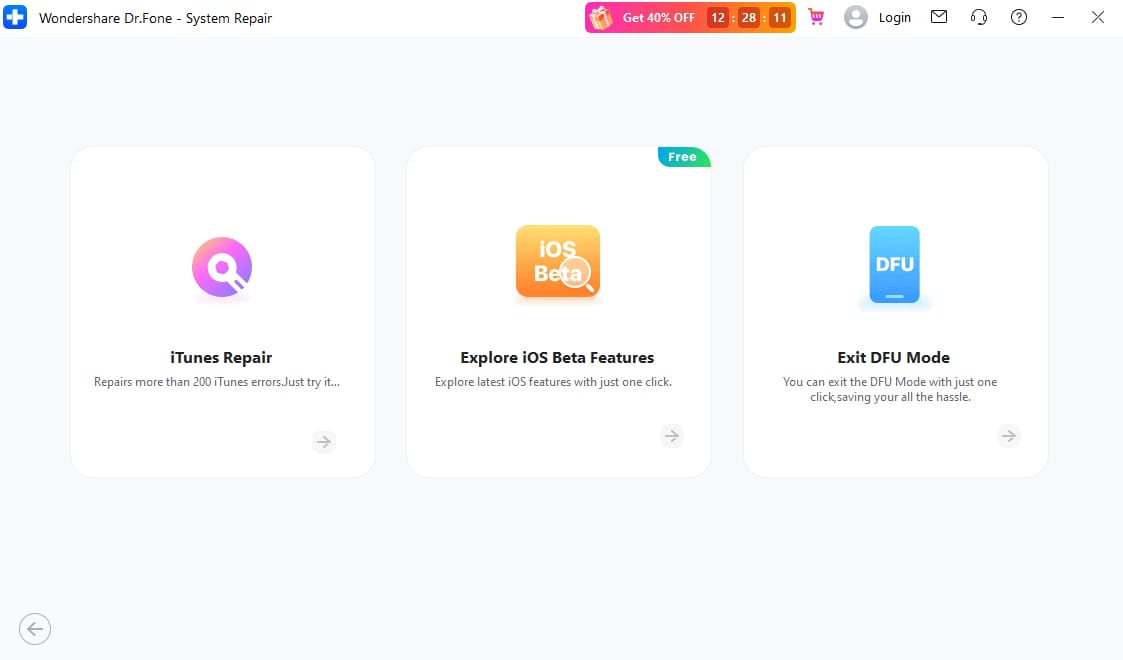Click the arrow on Exit DFU card
The width and height of the screenshot is (1123, 660).
1008,435
